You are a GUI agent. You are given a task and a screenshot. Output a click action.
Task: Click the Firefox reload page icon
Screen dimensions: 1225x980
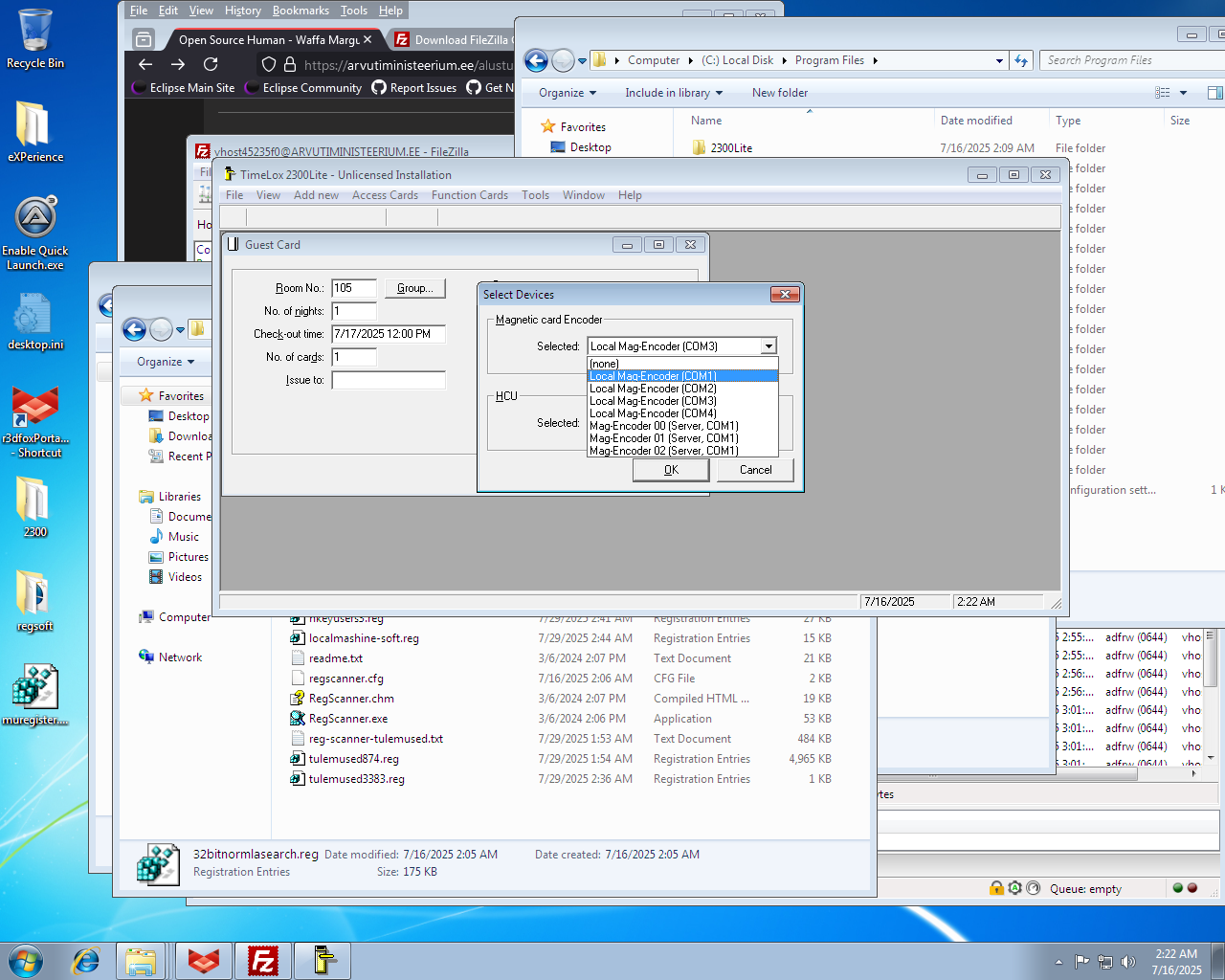211,64
